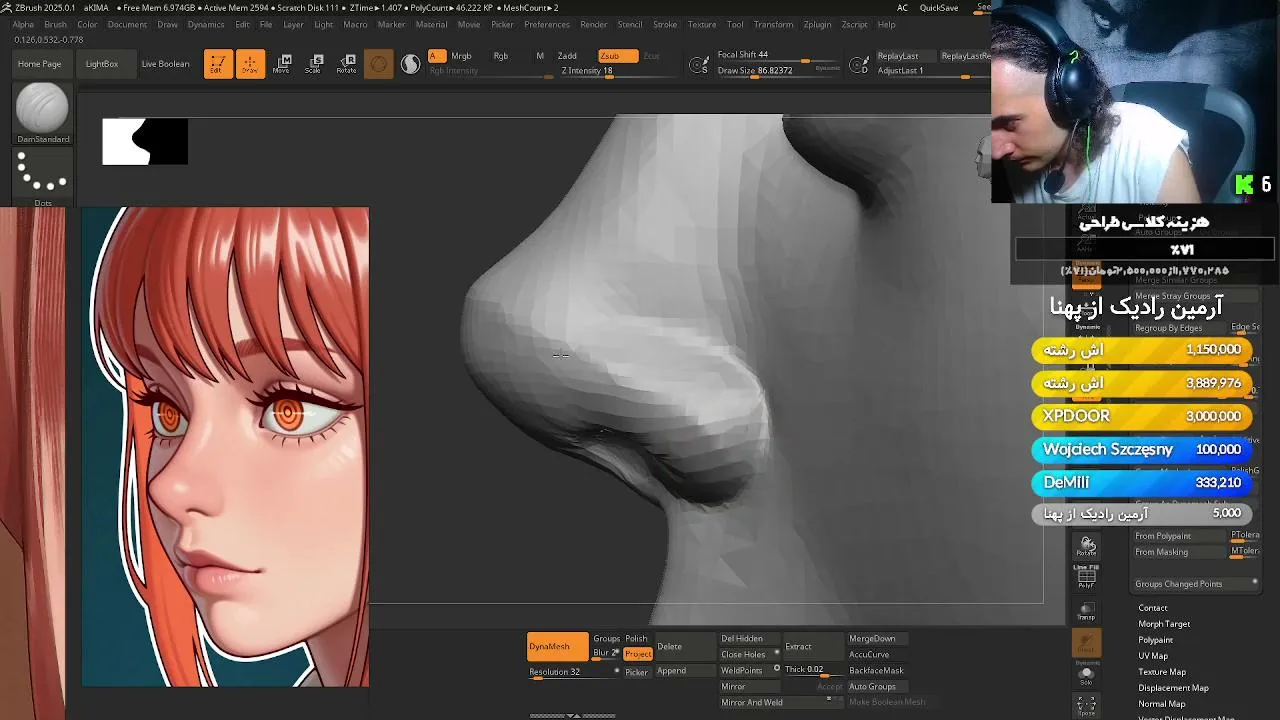Image resolution: width=1280 pixels, height=720 pixels.
Task: Toggle the Transp transparency icon
Action: tap(1087, 611)
